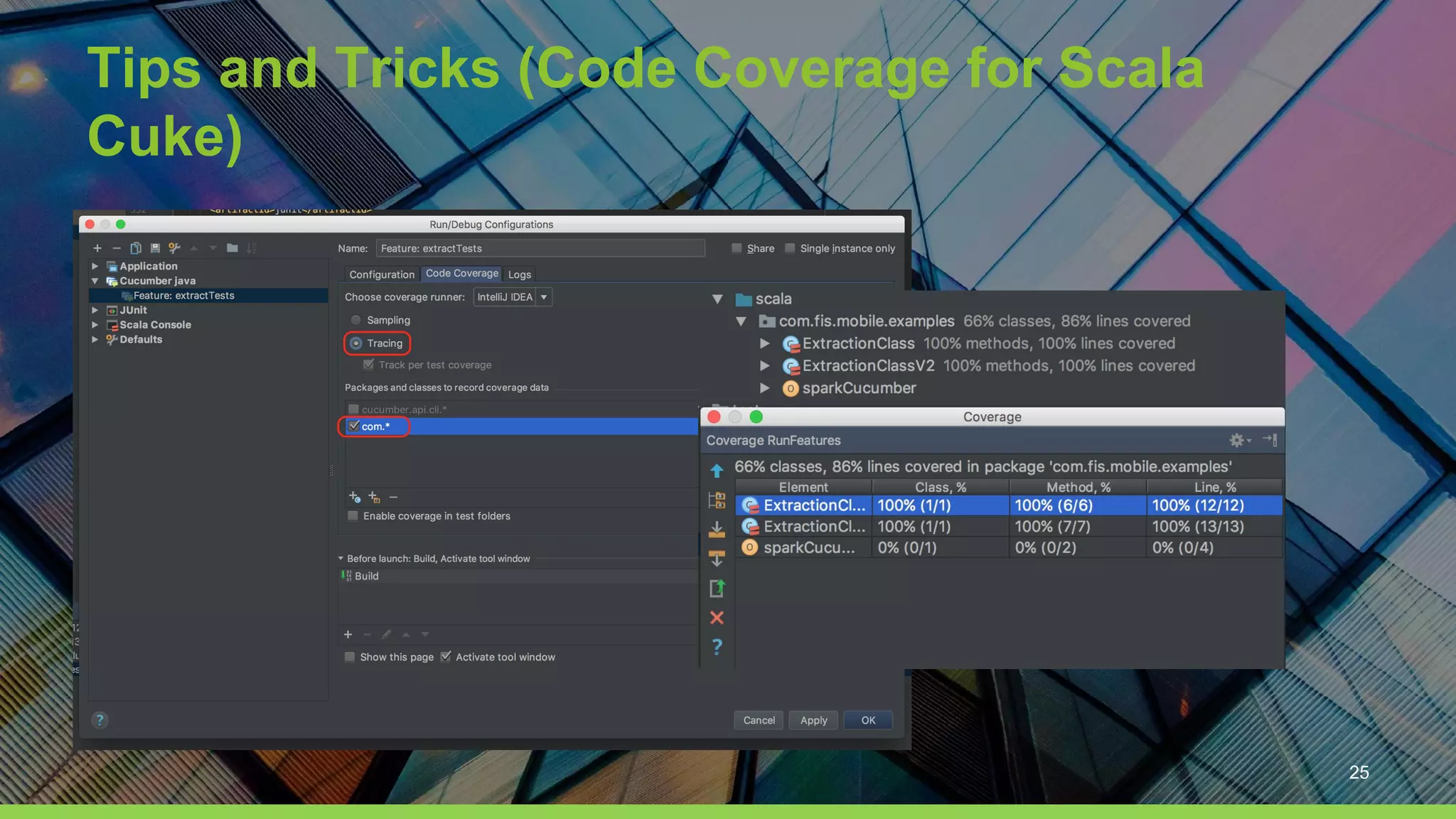Create new configuration folder
The height and width of the screenshot is (819, 1456).
point(232,248)
